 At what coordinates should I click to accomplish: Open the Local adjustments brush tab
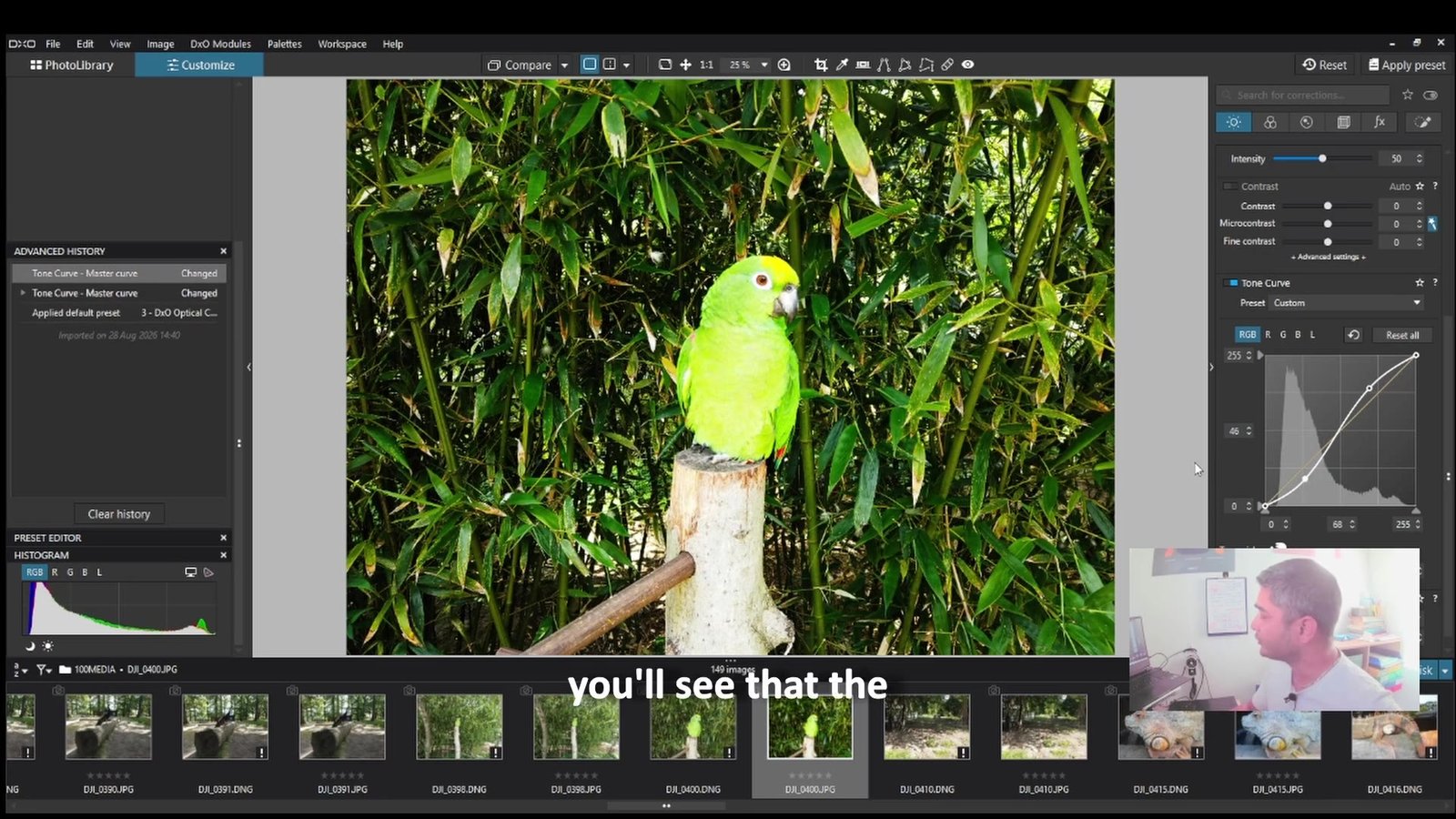pos(1423,122)
